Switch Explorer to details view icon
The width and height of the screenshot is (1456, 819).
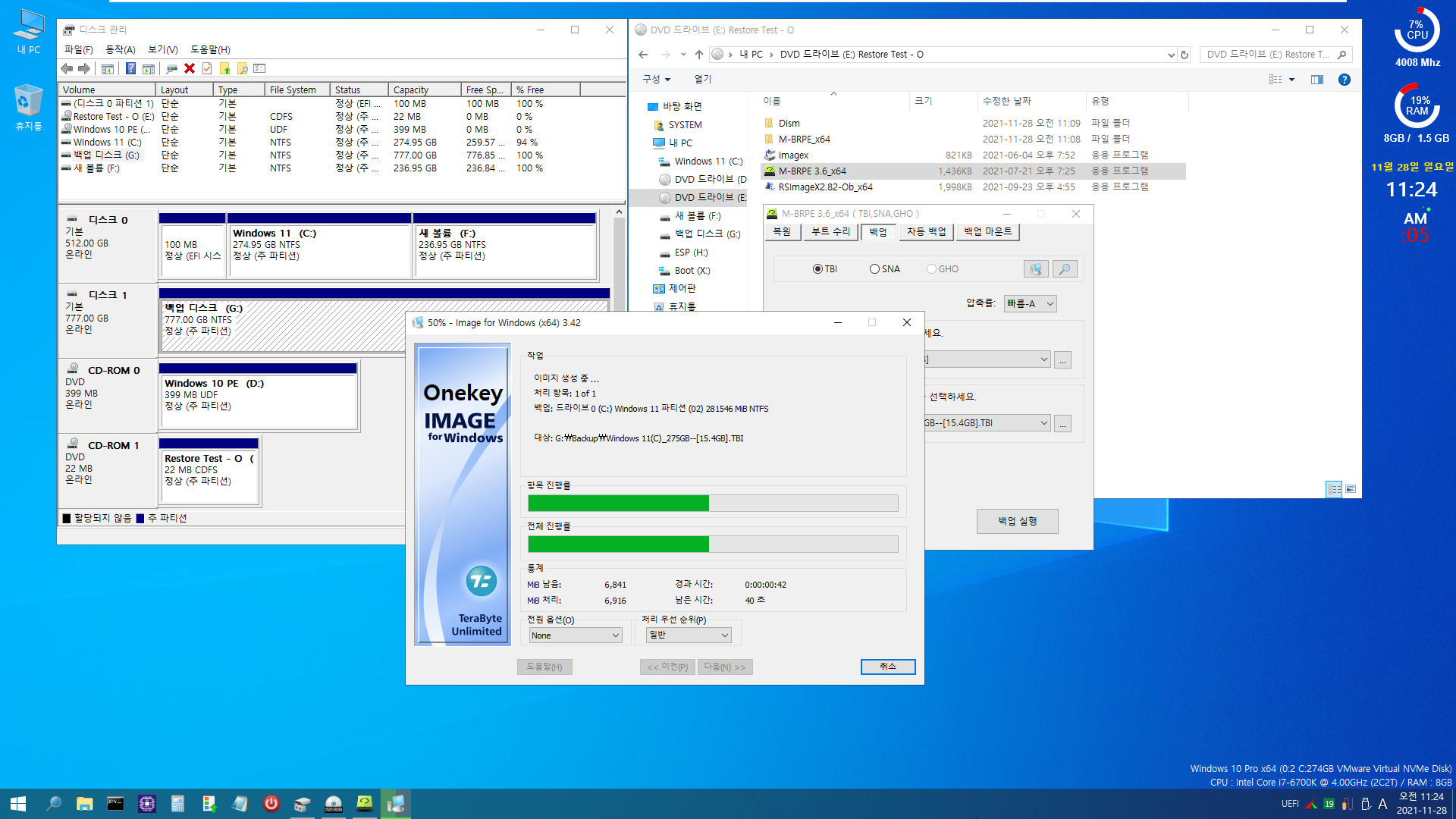pyautogui.click(x=1334, y=489)
